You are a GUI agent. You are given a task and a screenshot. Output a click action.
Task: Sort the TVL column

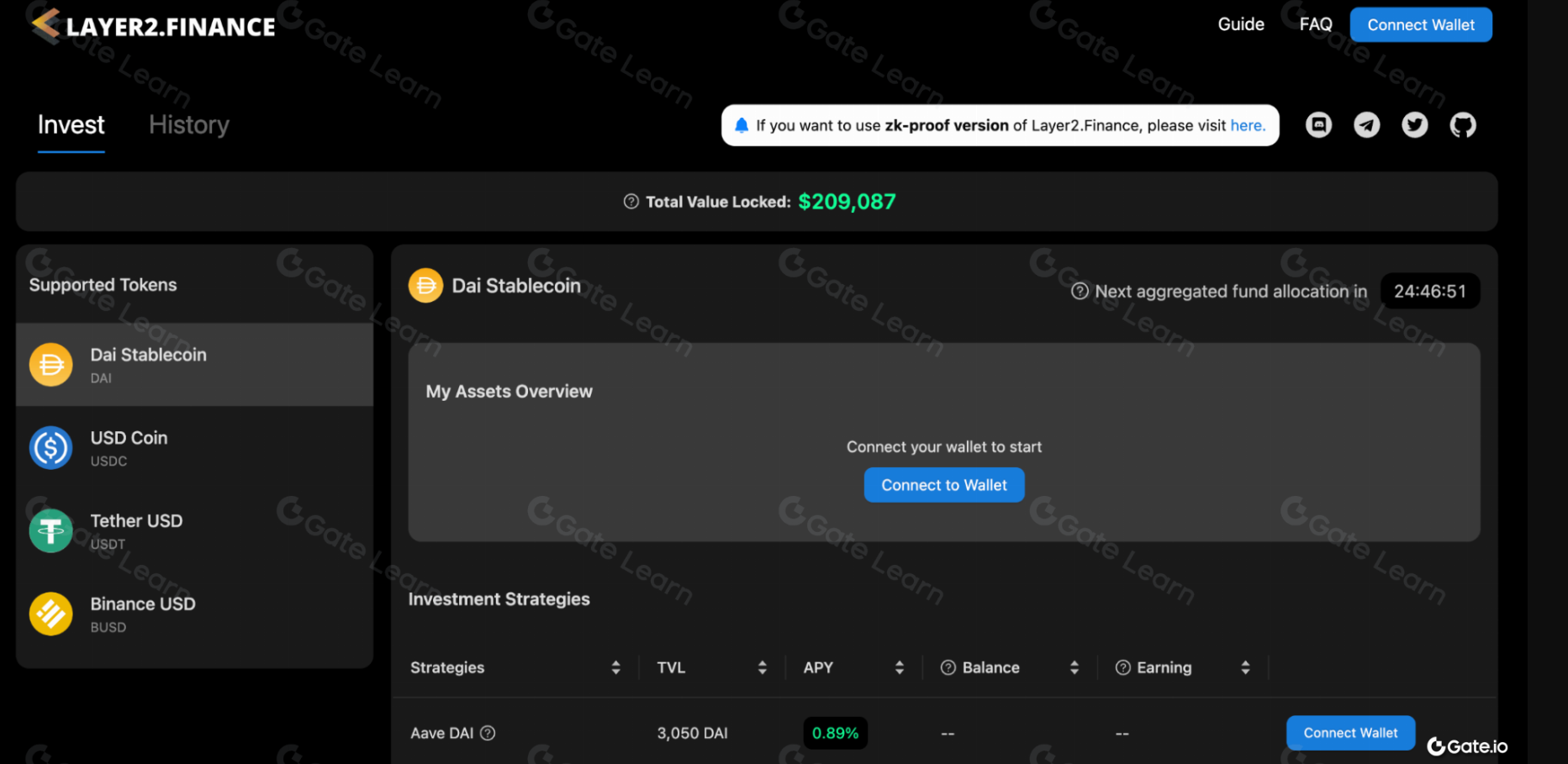point(762,667)
